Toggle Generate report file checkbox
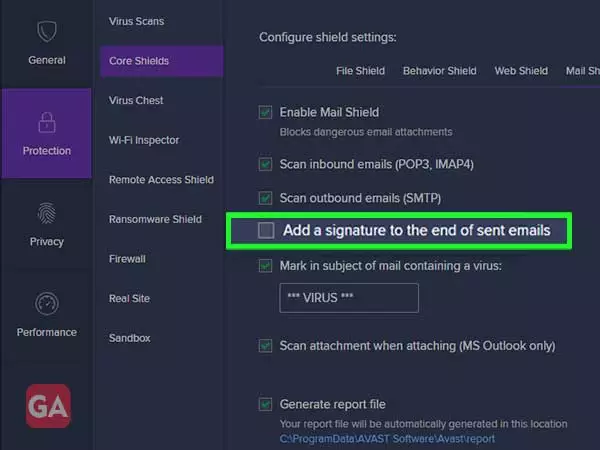 [x=265, y=404]
